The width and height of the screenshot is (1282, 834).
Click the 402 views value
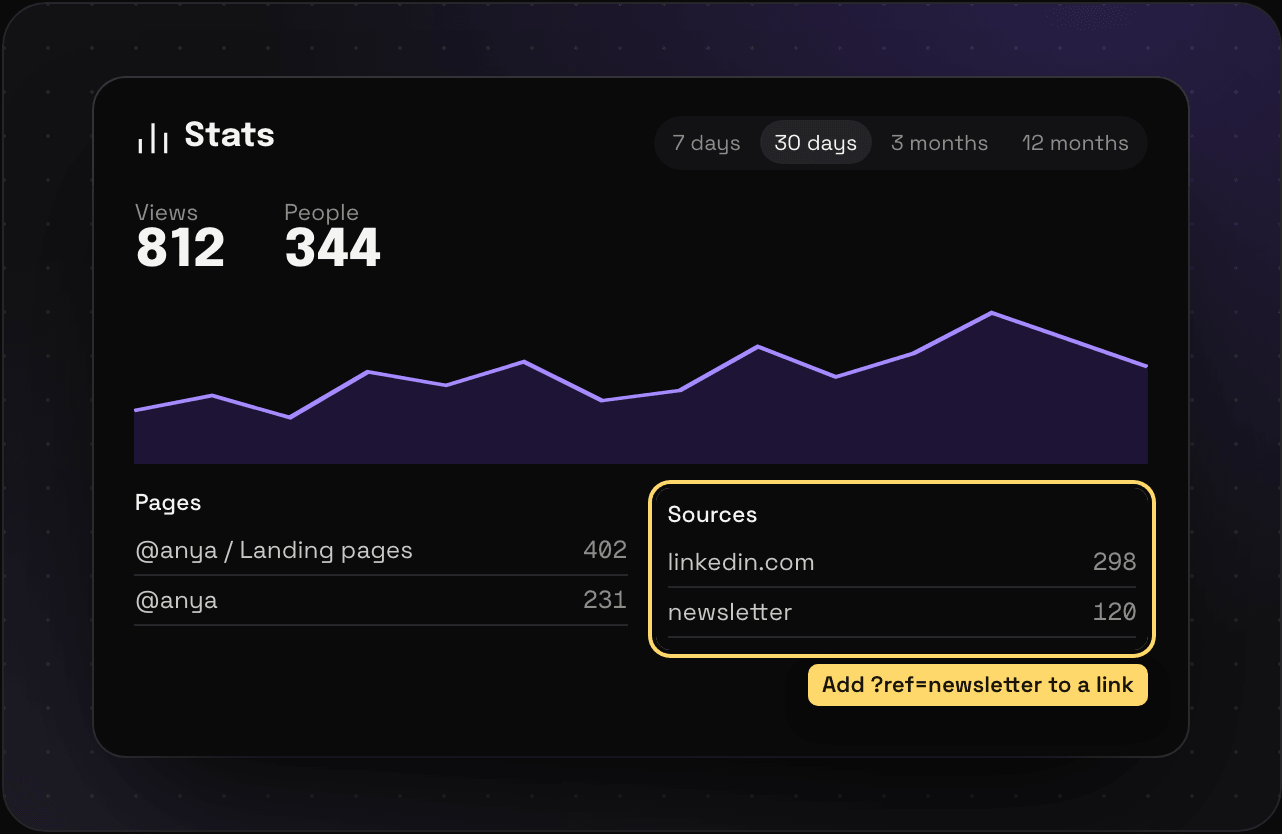click(605, 550)
